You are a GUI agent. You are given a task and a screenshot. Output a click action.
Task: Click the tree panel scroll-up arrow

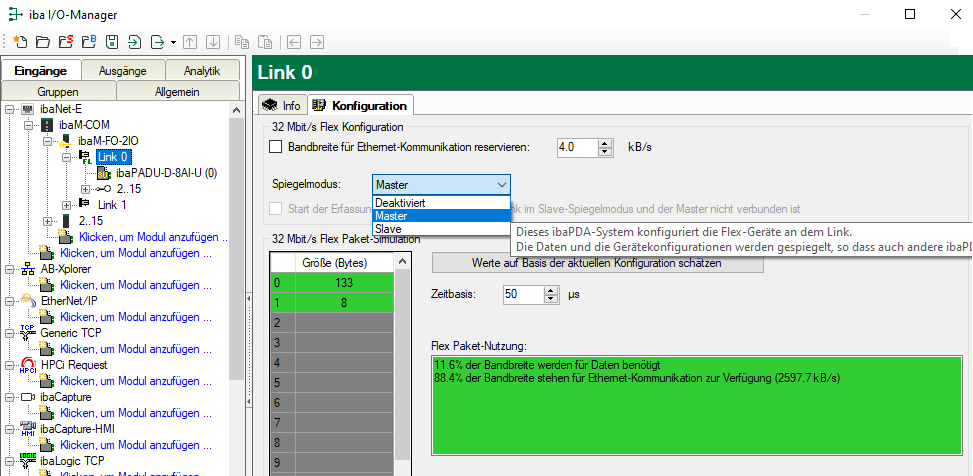pyautogui.click(x=236, y=109)
